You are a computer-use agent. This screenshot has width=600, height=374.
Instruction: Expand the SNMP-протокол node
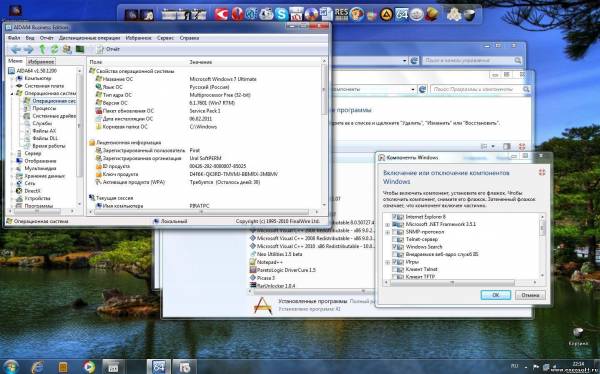tap(387, 232)
